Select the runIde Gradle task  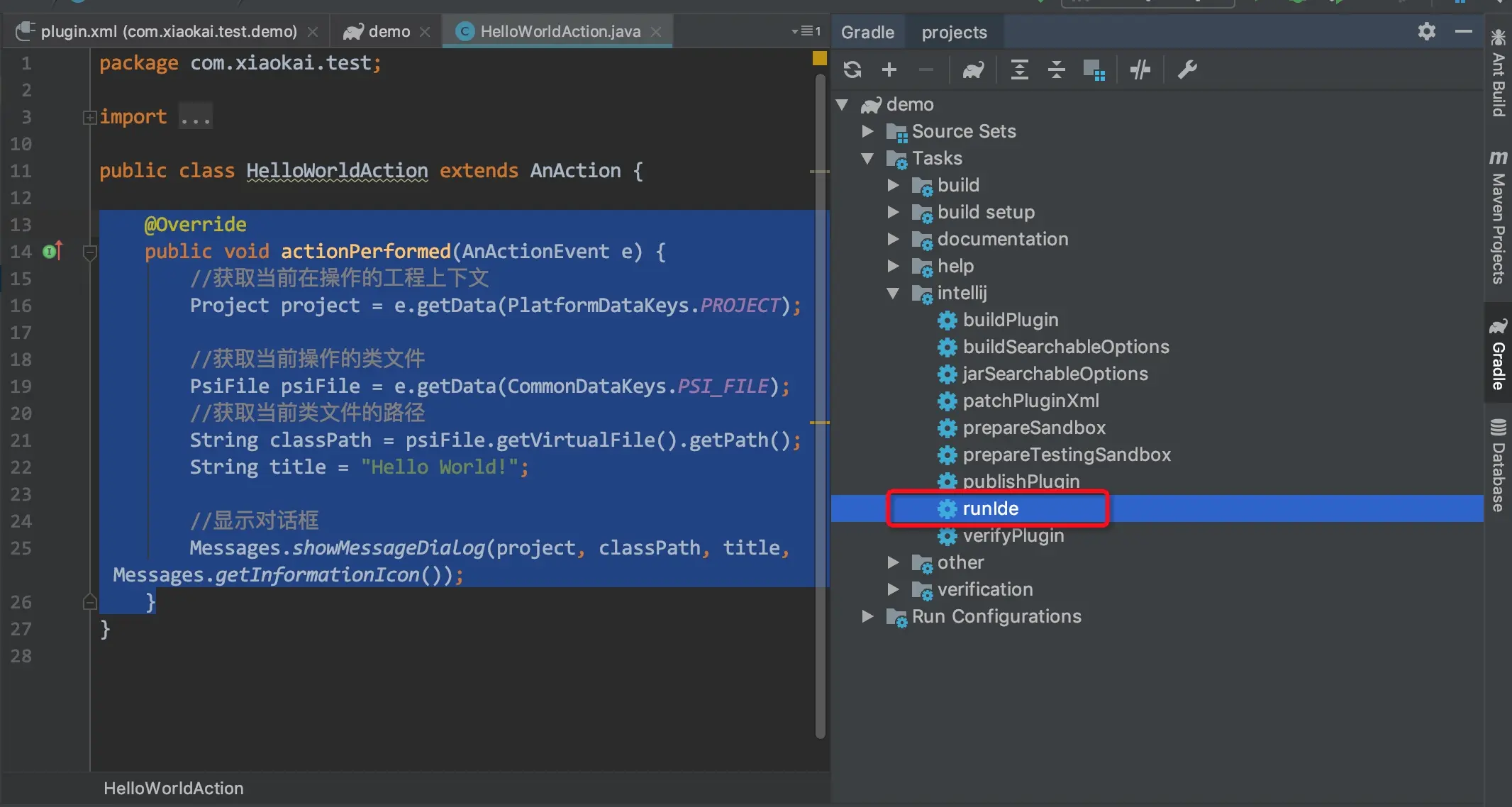[990, 508]
